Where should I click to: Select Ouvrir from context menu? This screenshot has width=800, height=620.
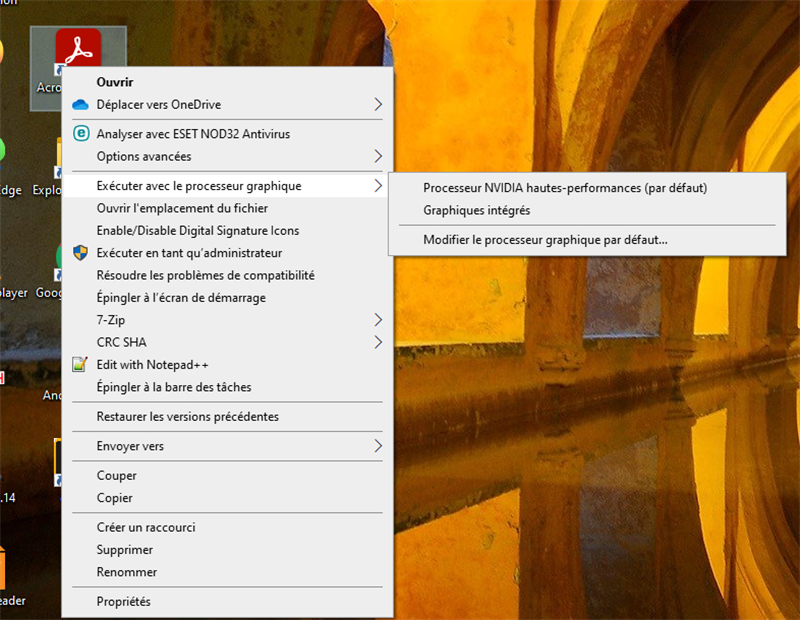click(x=115, y=82)
